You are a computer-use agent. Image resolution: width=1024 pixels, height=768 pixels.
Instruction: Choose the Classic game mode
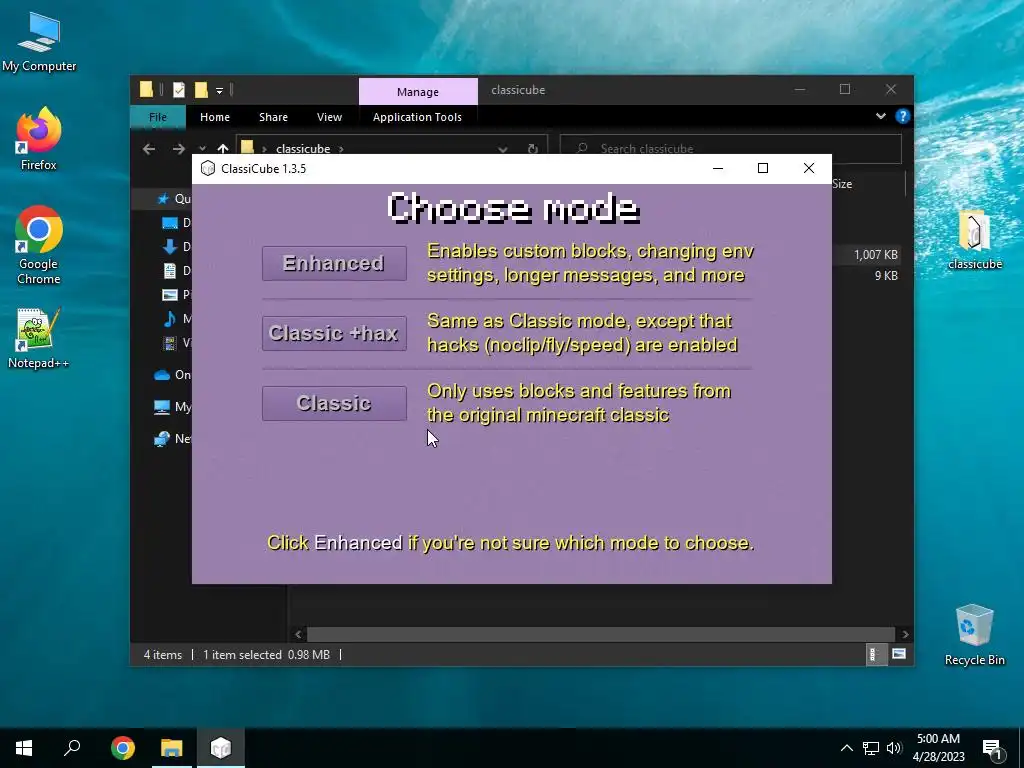[334, 403]
